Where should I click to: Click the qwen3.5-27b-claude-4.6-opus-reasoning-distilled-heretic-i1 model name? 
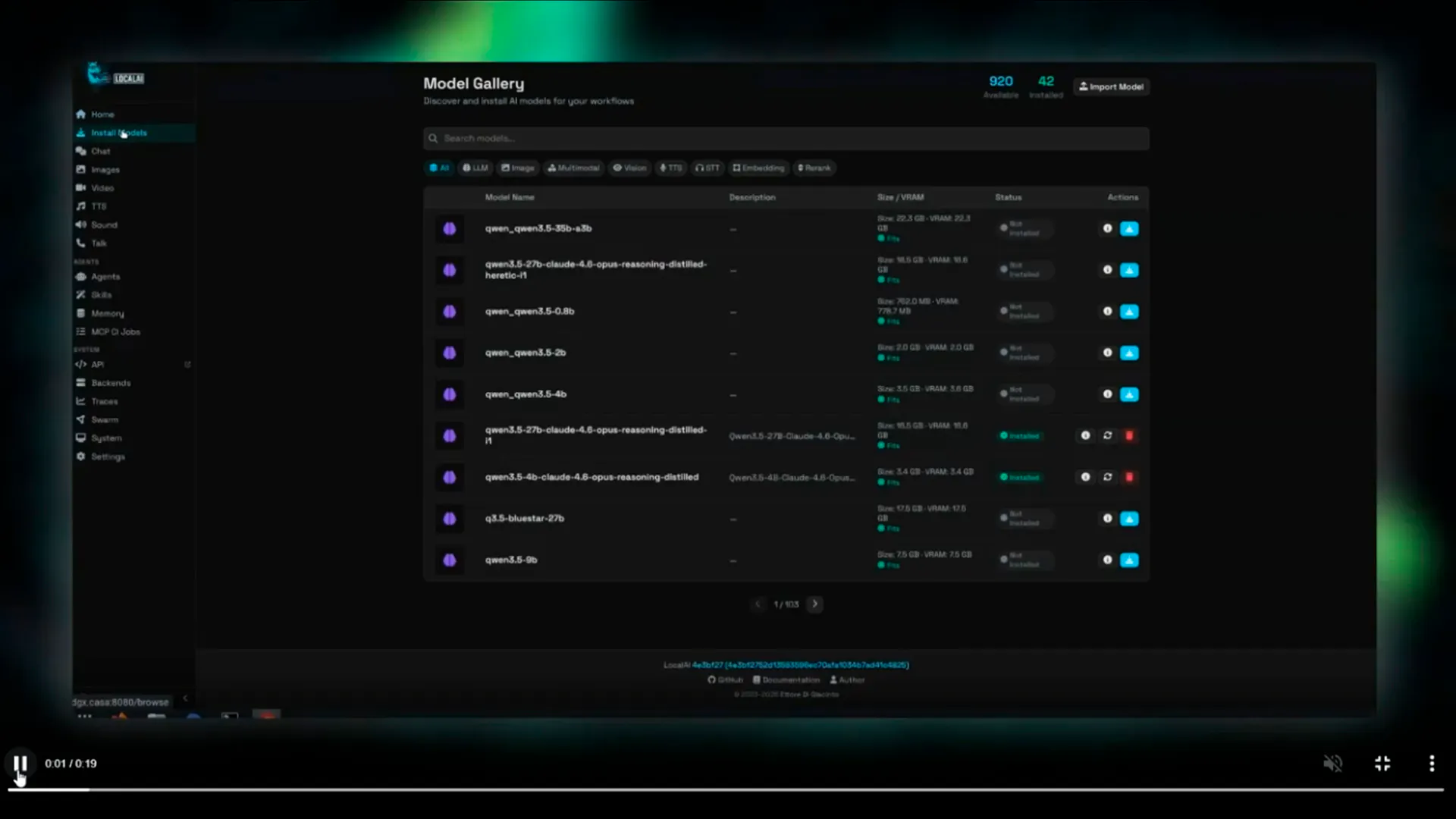point(596,270)
